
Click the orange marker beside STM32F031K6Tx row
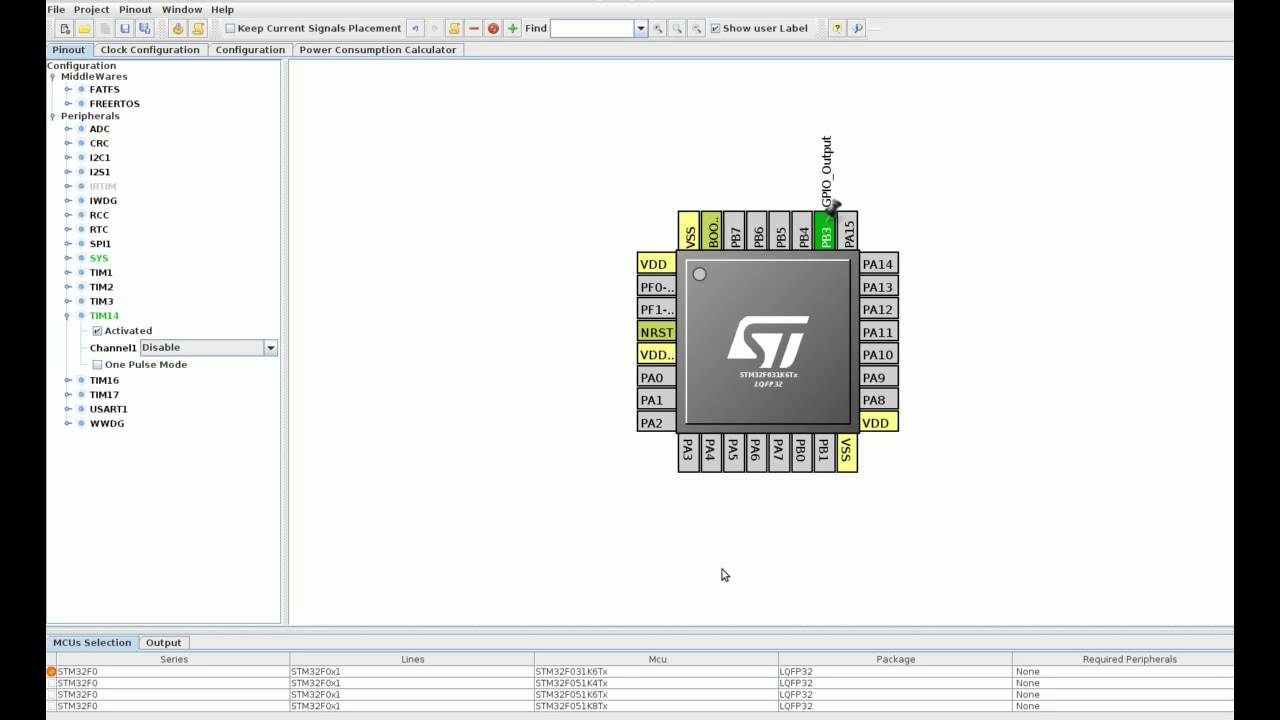(51, 671)
